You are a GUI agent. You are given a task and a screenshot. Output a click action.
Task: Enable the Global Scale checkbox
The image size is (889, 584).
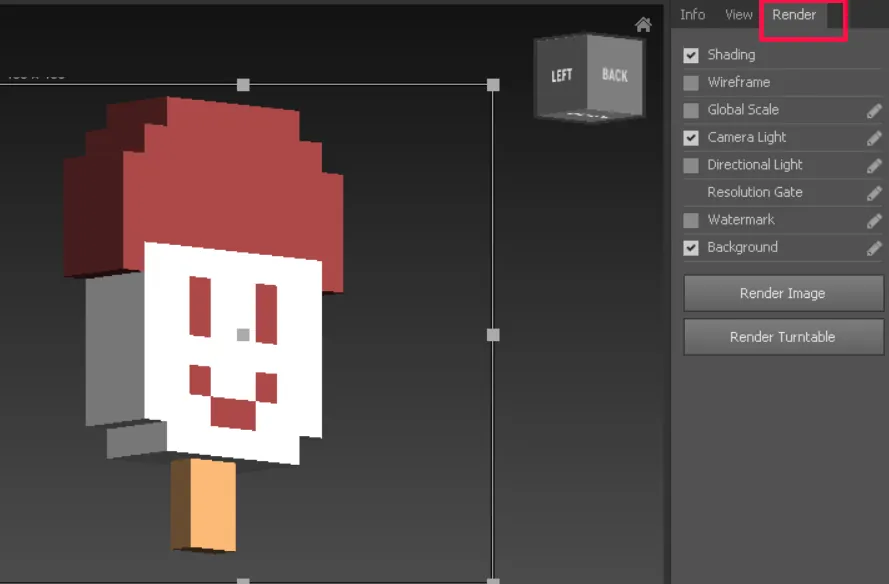click(x=691, y=110)
